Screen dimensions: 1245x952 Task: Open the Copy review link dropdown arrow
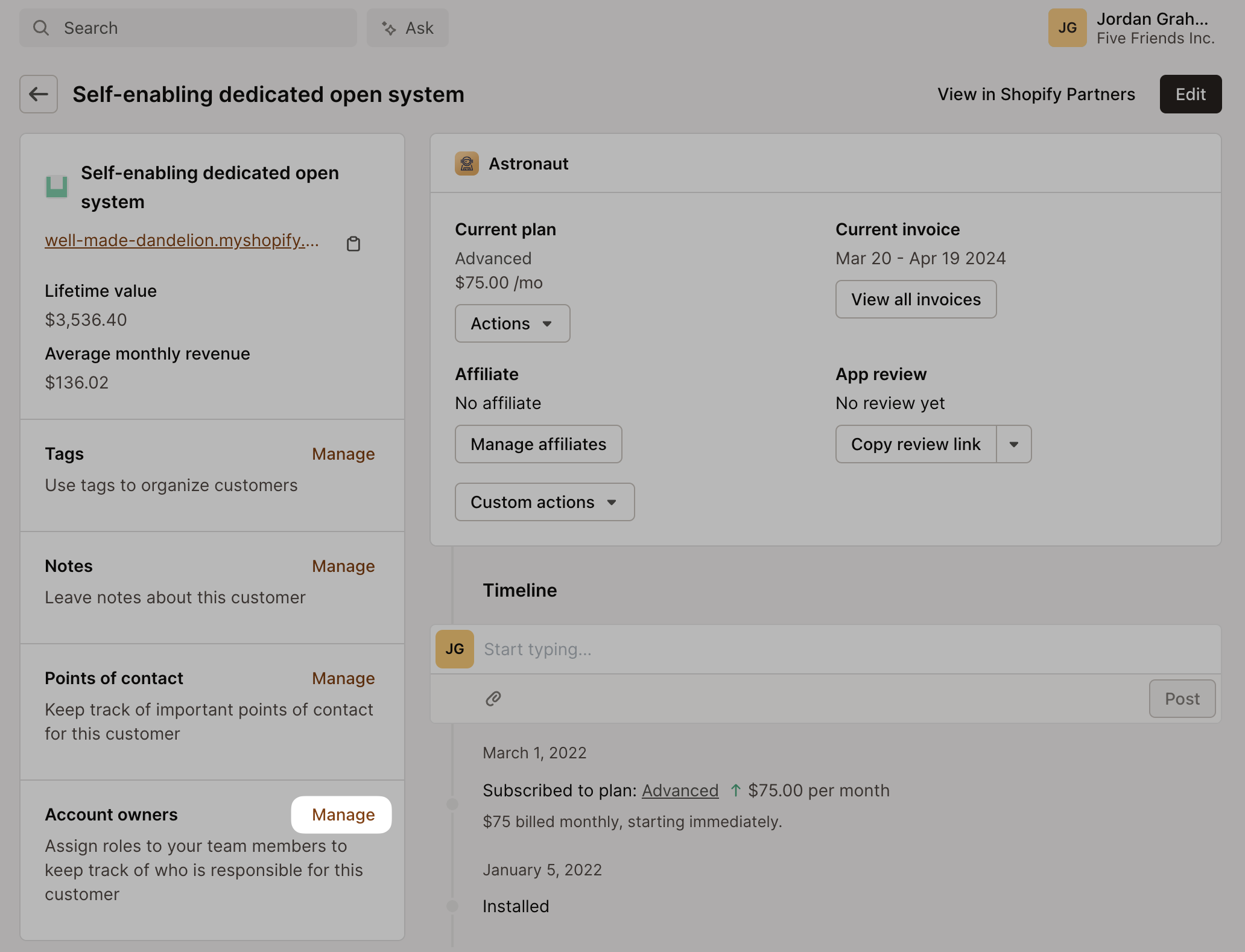[x=1014, y=444]
